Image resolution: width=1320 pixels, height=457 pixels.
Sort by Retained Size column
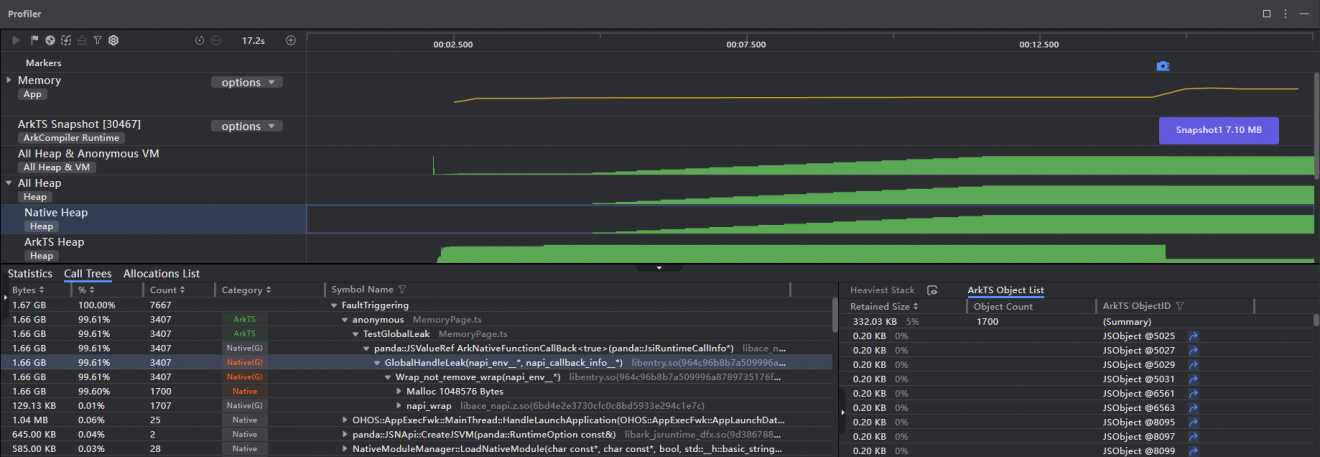coord(884,306)
